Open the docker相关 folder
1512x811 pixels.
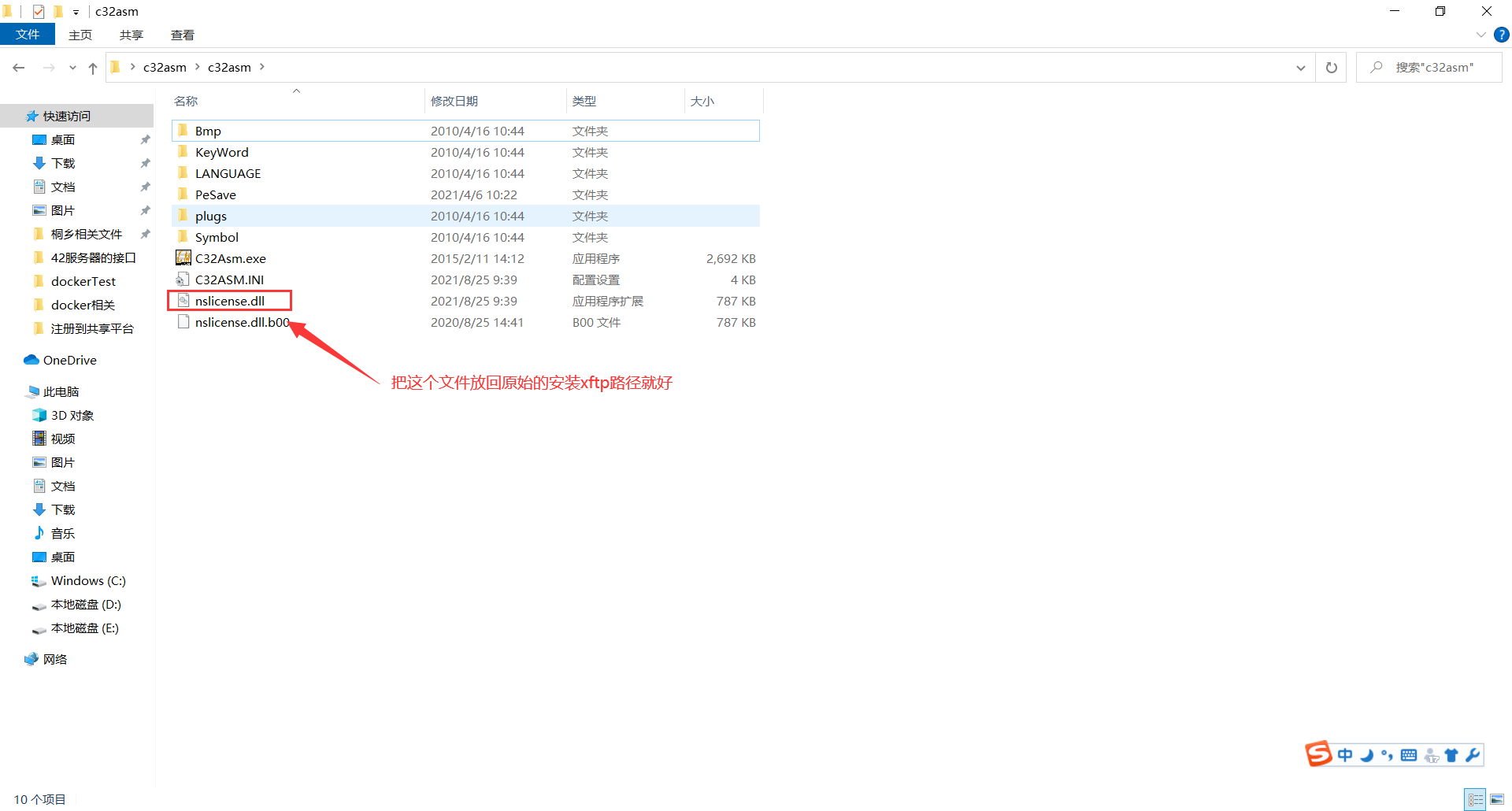pos(83,305)
